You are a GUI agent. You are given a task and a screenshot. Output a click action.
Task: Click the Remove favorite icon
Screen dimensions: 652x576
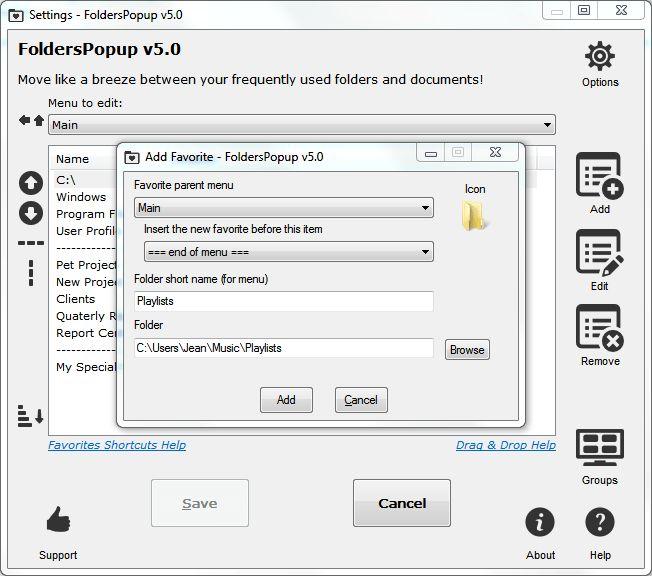point(600,327)
